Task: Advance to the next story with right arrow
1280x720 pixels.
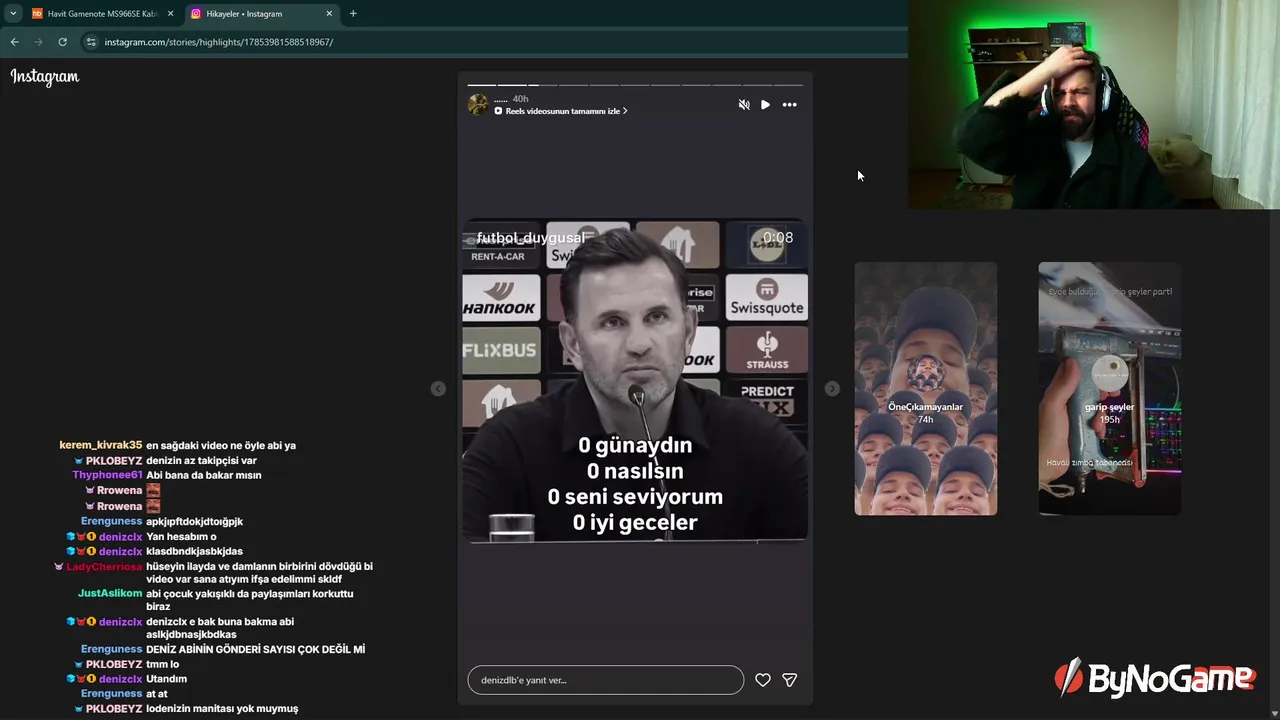Action: (x=832, y=388)
